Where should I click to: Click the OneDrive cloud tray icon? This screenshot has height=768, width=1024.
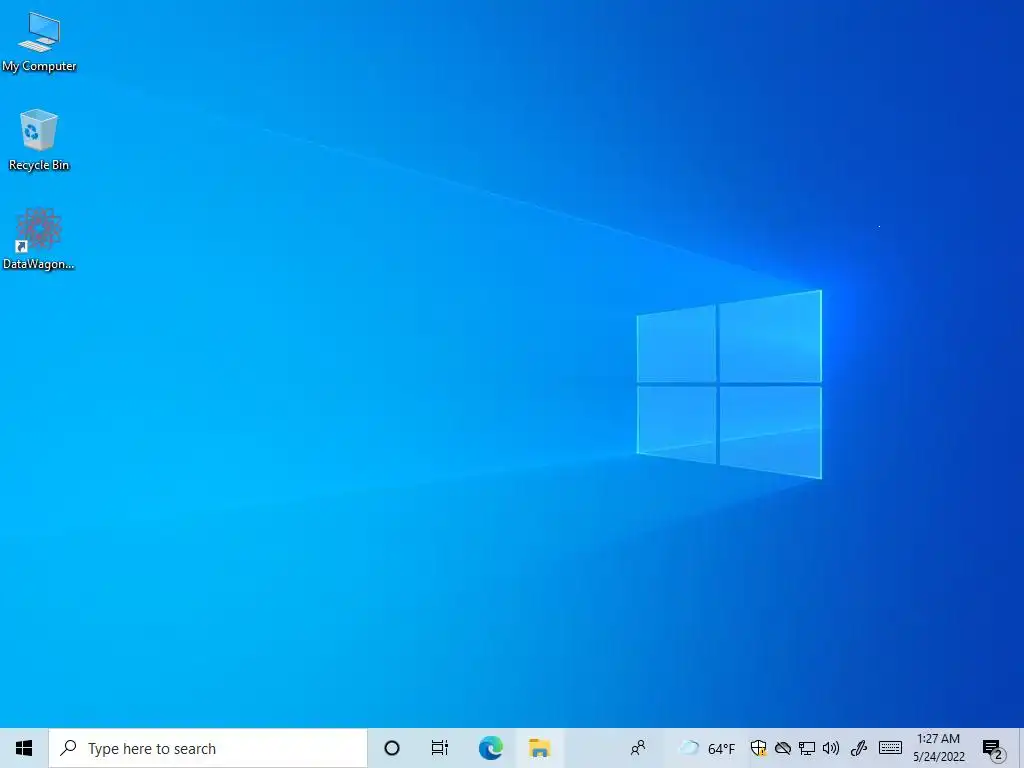pyautogui.click(x=782, y=748)
